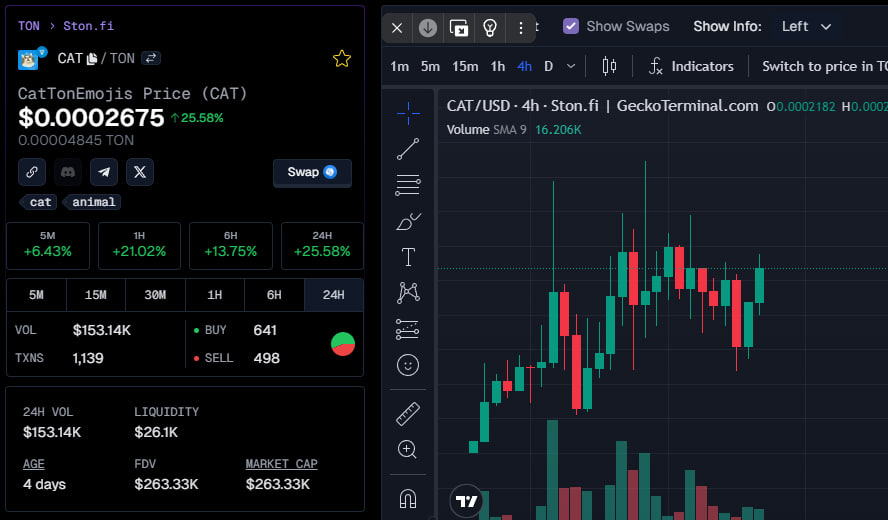Open the three-dot overlay menu

point(521,28)
